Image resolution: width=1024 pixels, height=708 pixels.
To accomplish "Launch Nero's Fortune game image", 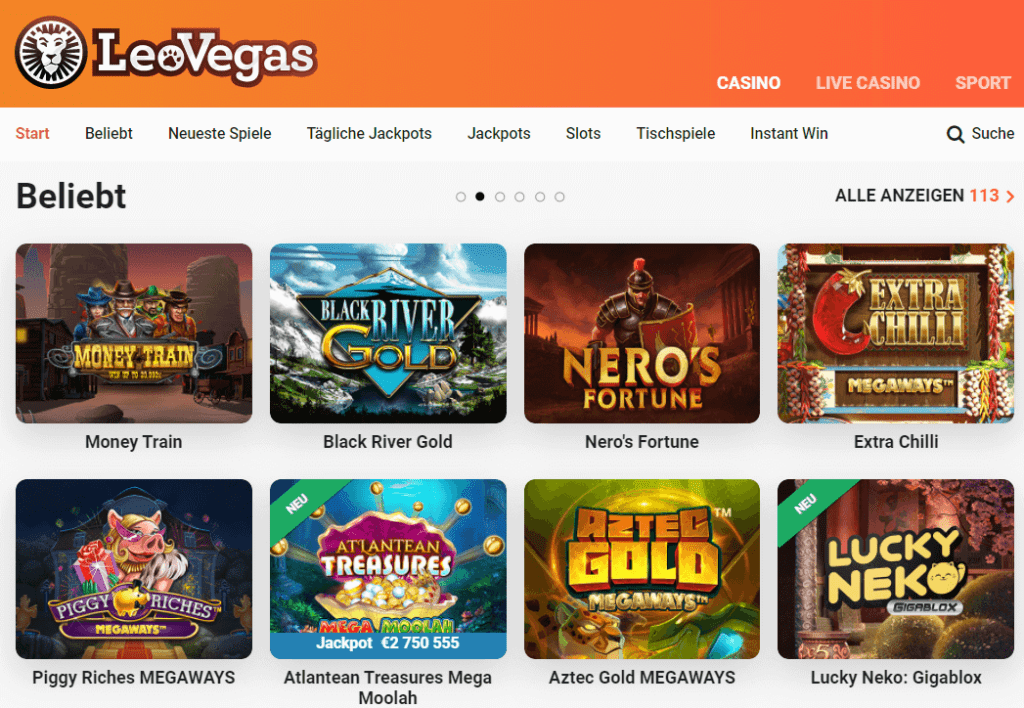I will tap(642, 333).
